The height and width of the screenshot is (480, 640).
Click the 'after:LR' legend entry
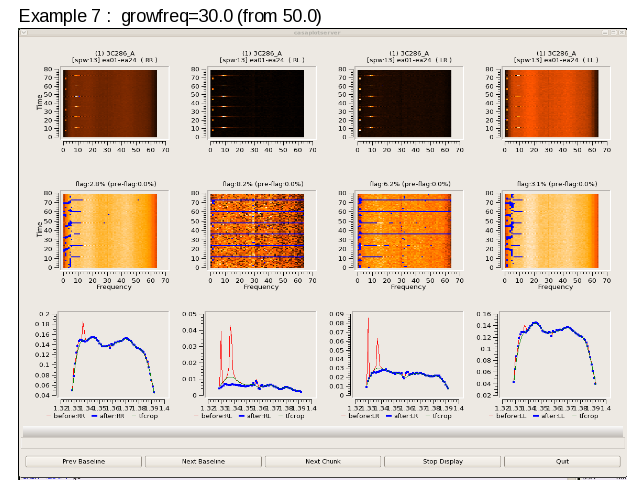click(402, 416)
